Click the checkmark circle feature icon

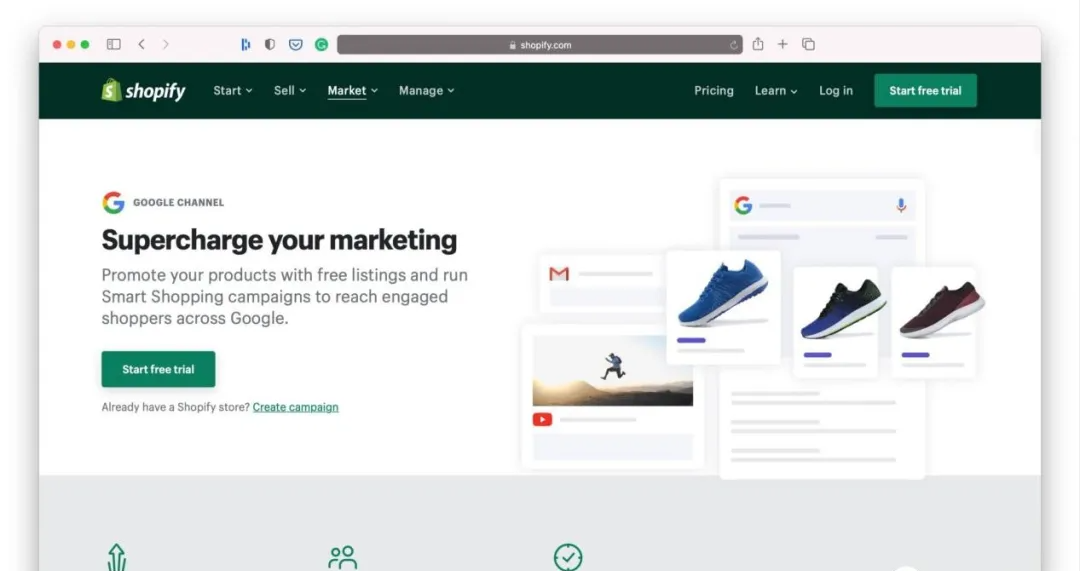point(568,557)
